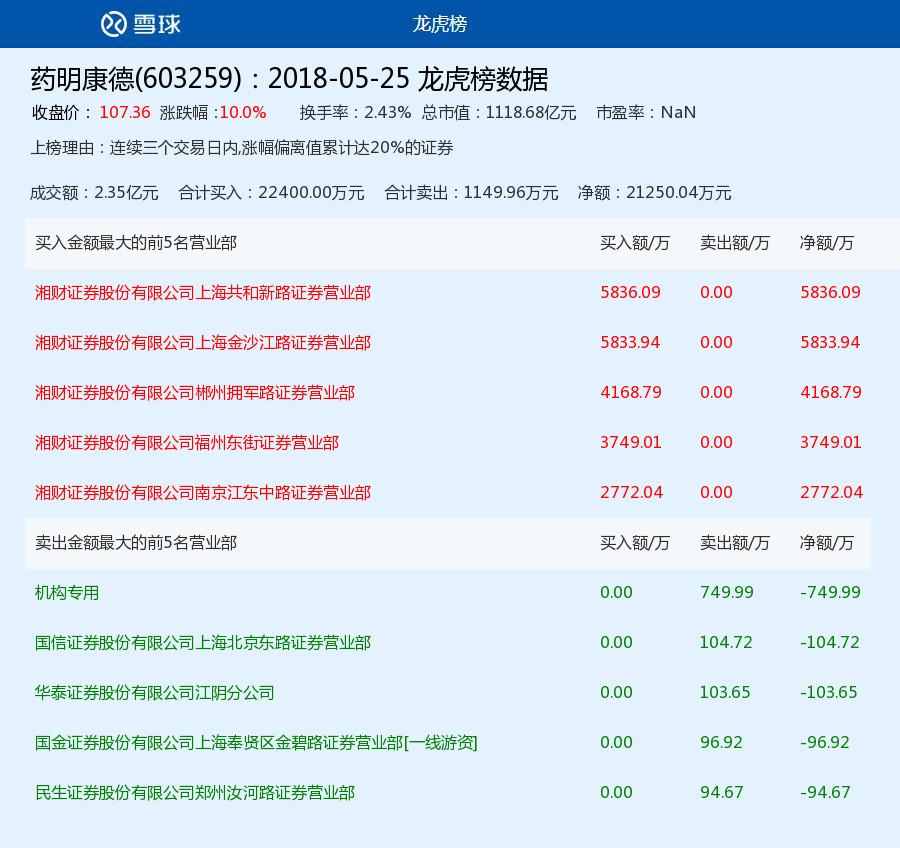The width and height of the screenshot is (900, 848).
Task: Click the 市盈率 NaN text
Action: tap(646, 112)
